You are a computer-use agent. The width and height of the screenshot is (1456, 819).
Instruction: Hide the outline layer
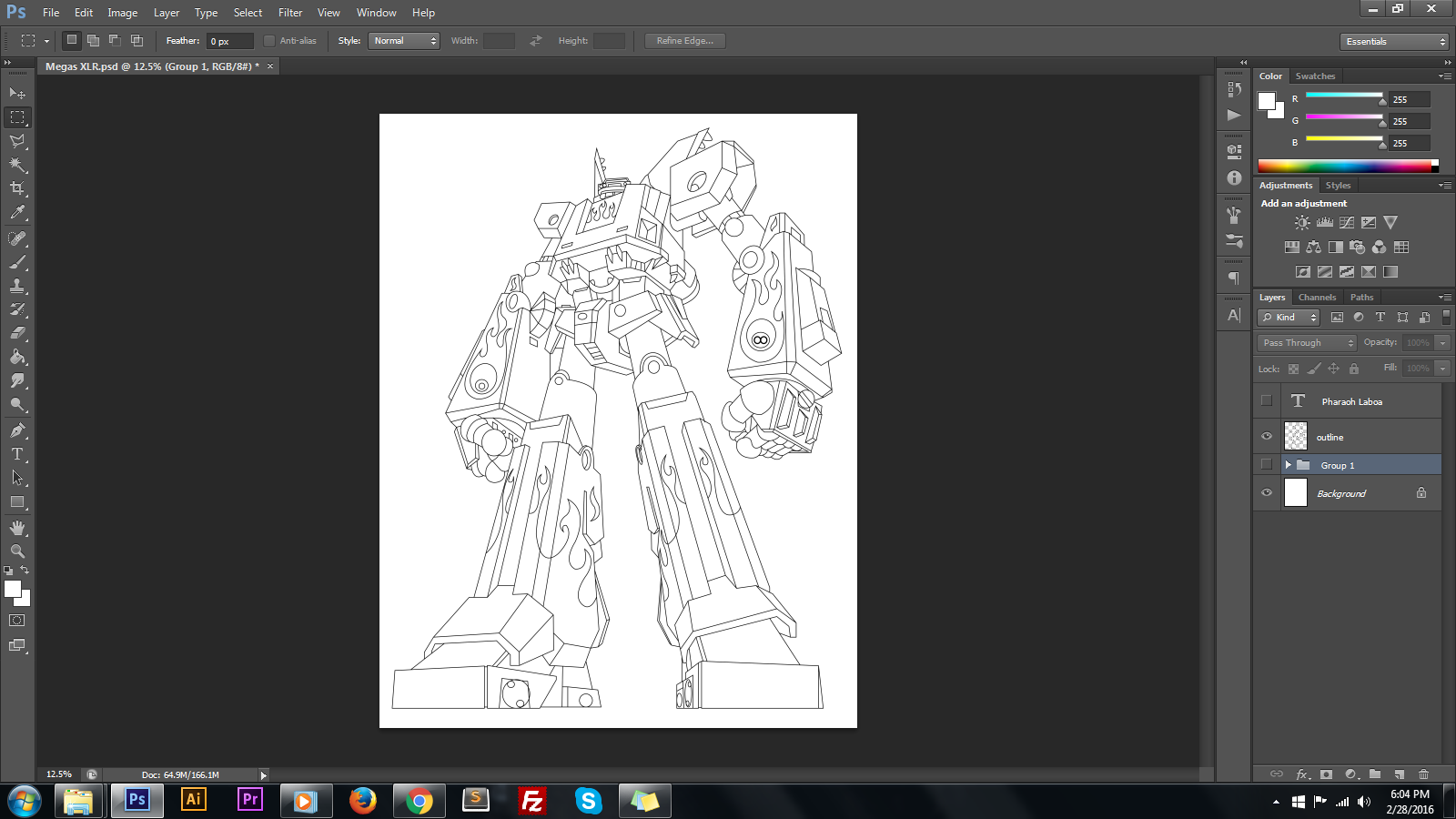1267,436
